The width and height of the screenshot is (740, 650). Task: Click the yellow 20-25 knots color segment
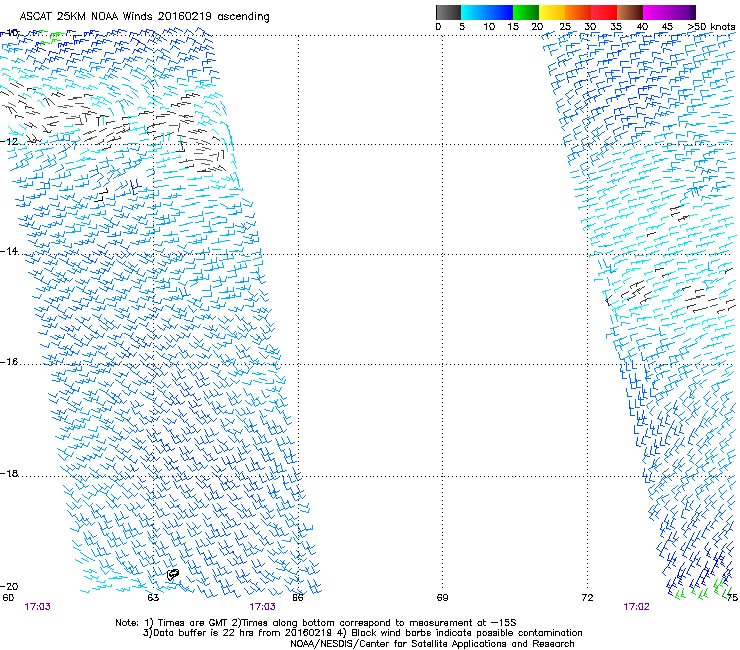pyautogui.click(x=552, y=12)
